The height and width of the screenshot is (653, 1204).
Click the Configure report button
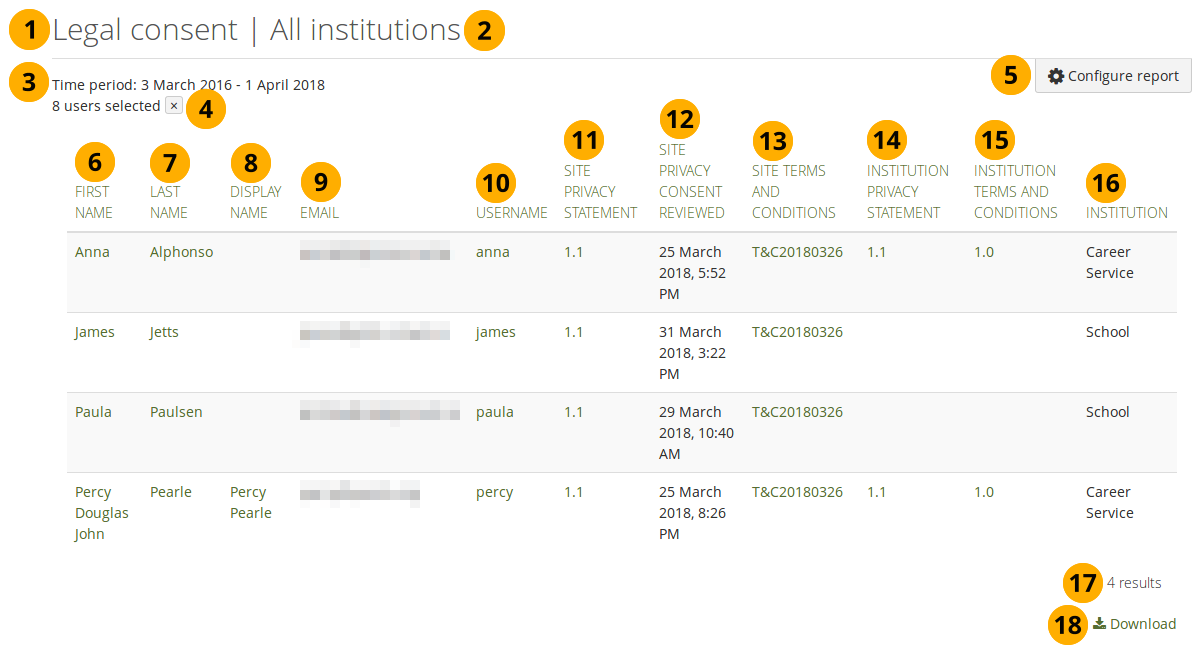(1113, 76)
